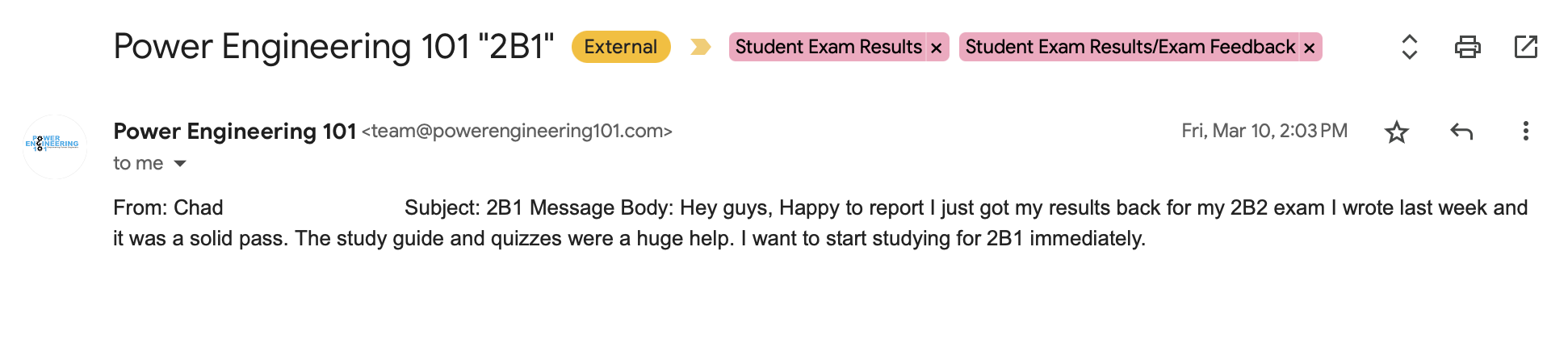This screenshot has width=1568, height=339.
Task: Click the yellow importance marker icon
Action: [x=700, y=47]
